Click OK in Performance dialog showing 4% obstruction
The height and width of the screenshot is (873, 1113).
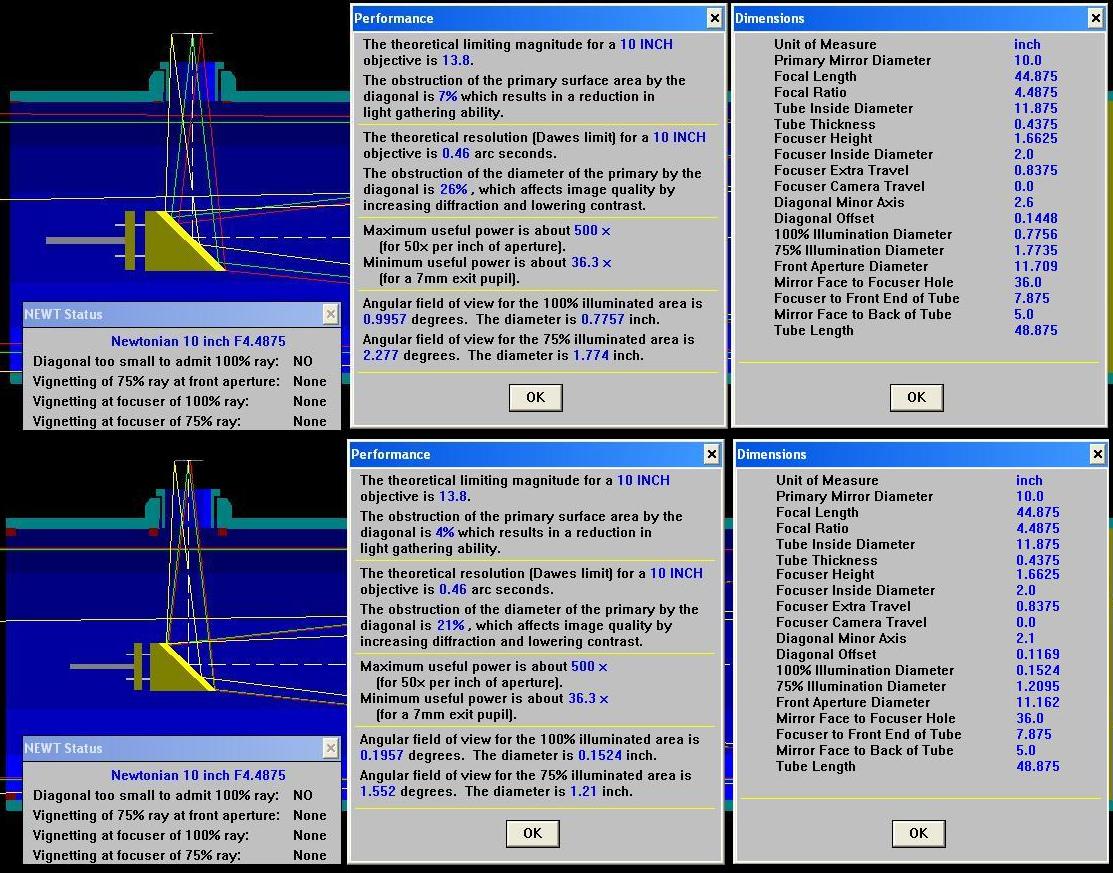532,833
